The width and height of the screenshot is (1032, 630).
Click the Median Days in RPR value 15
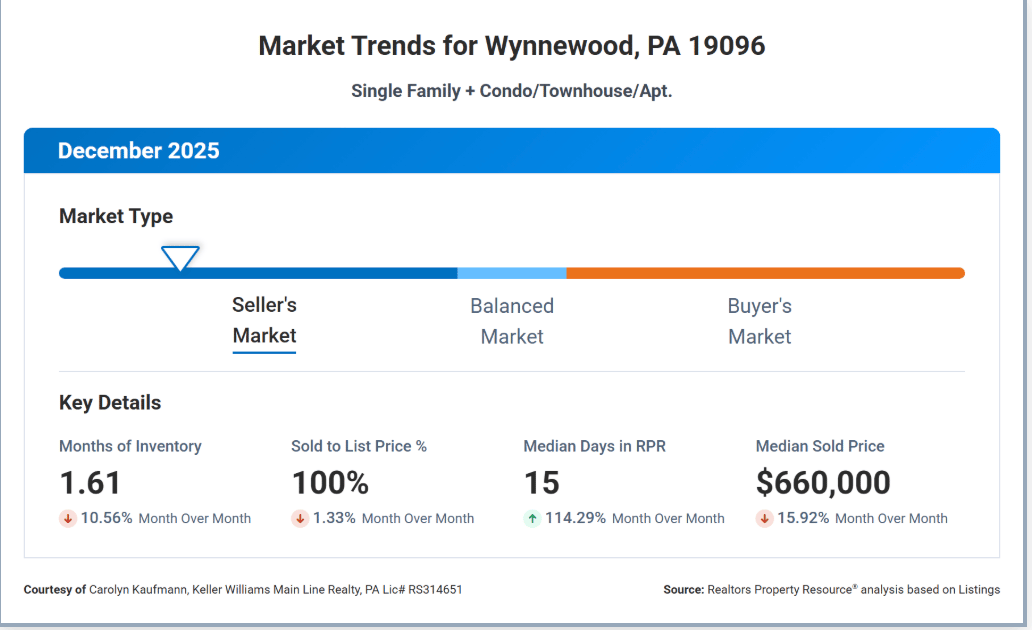tap(541, 483)
